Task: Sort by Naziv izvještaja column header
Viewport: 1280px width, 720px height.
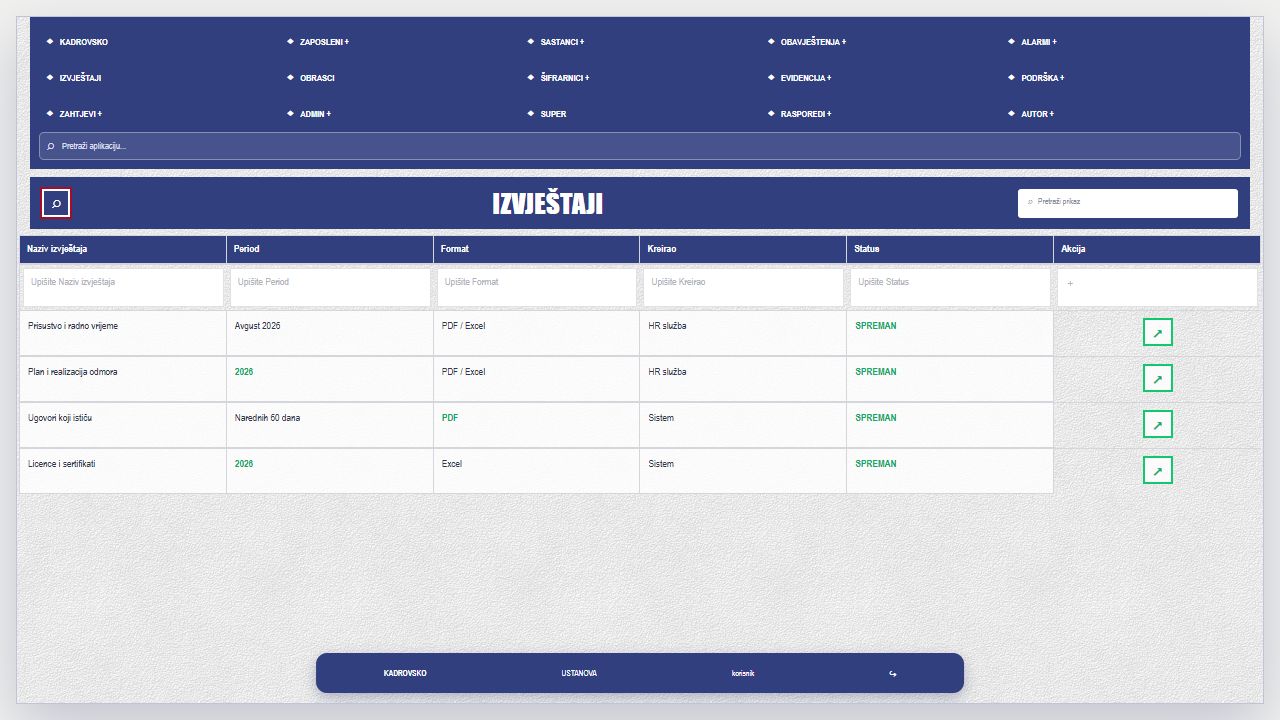Action: tap(123, 249)
